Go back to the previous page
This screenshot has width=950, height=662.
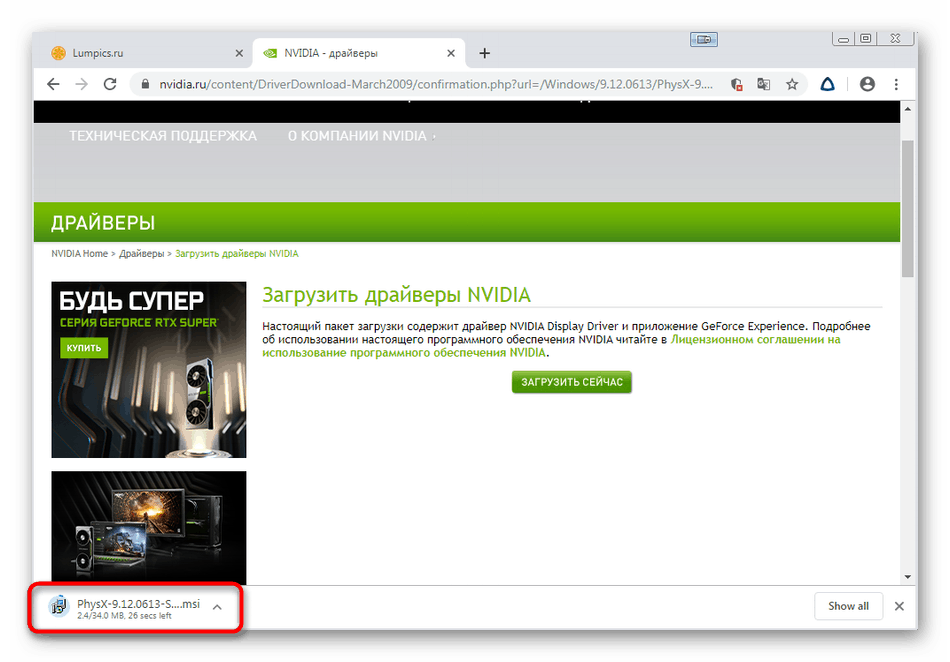[53, 84]
